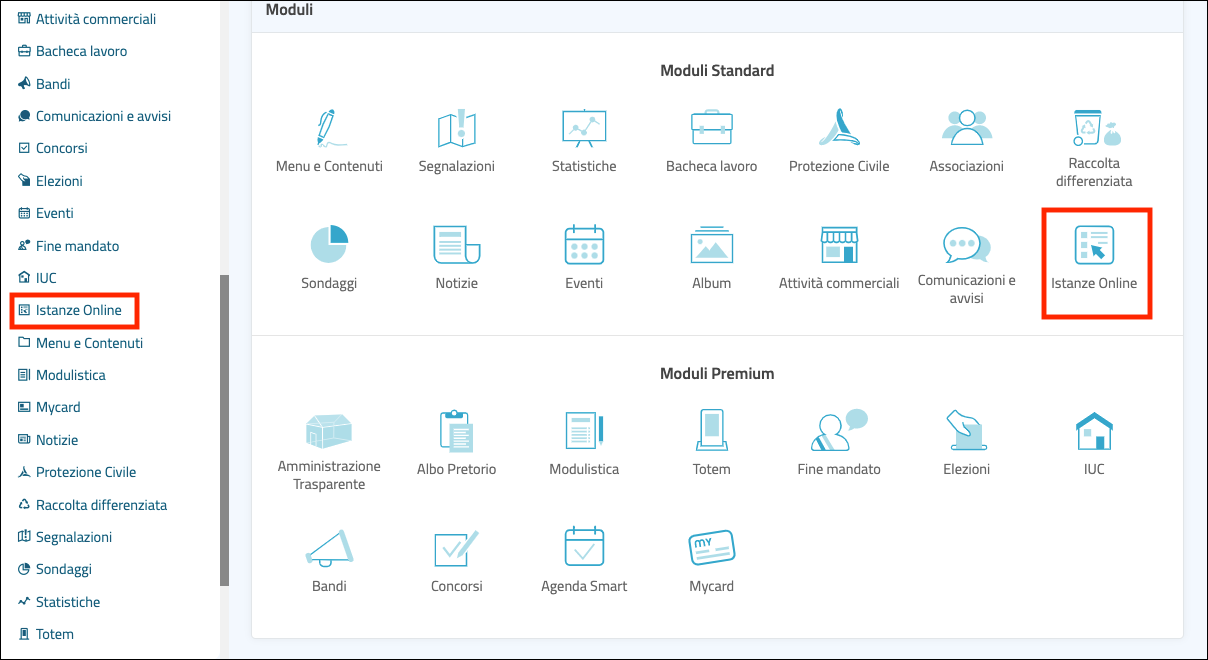Go to Modulistica in the sidebar menu

click(70, 375)
